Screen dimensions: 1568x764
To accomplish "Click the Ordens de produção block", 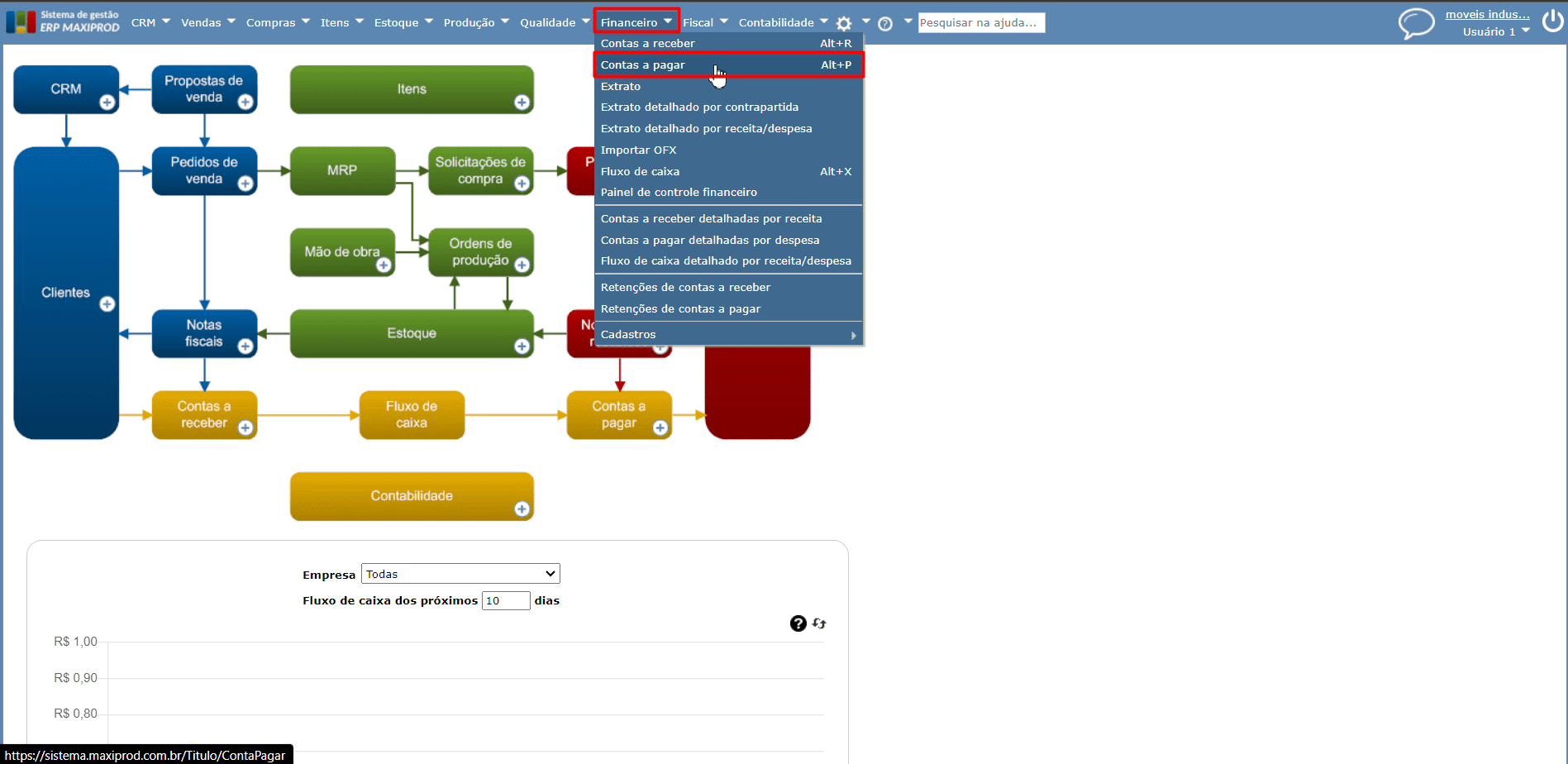I will (x=480, y=252).
